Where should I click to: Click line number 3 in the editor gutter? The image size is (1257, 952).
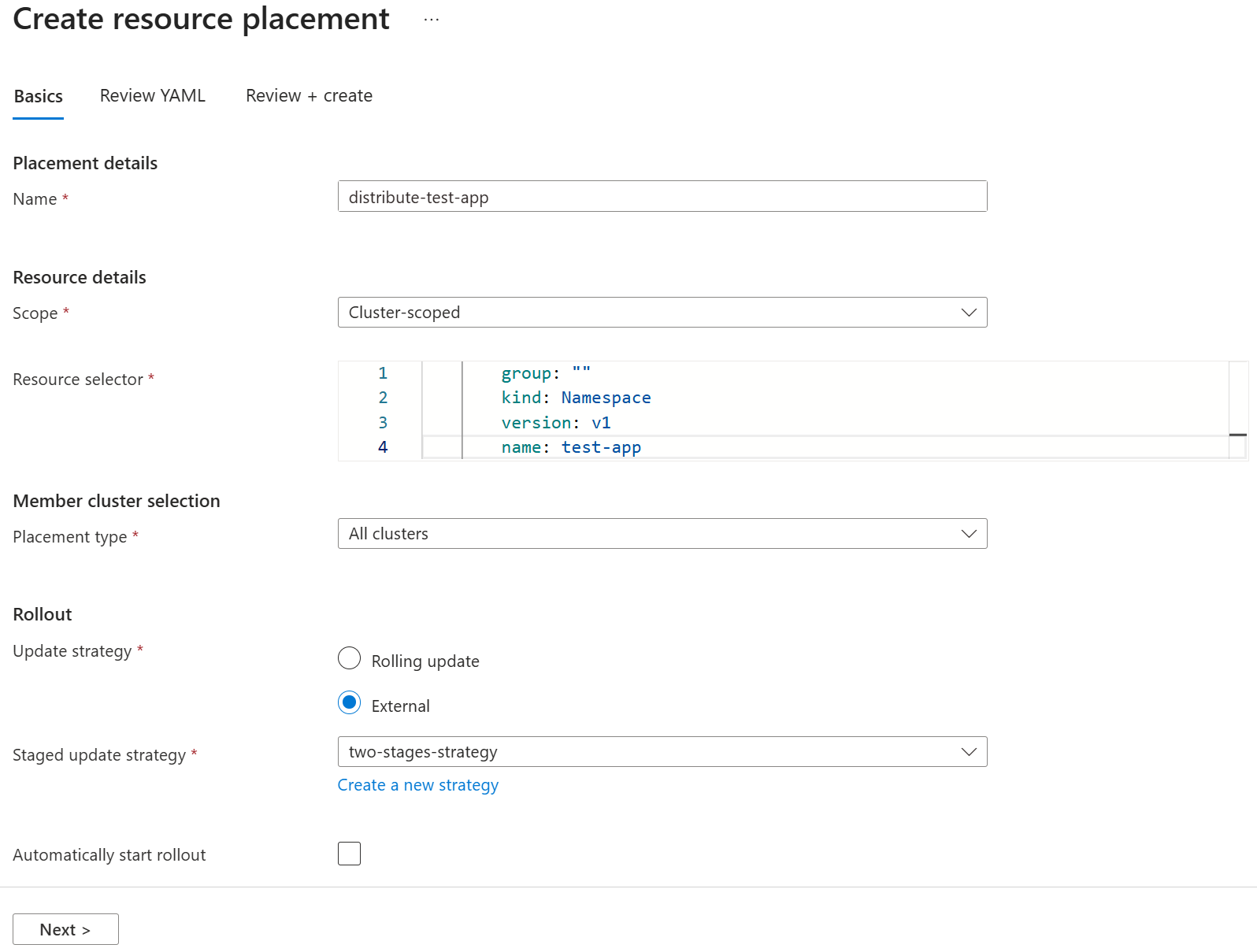point(383,423)
